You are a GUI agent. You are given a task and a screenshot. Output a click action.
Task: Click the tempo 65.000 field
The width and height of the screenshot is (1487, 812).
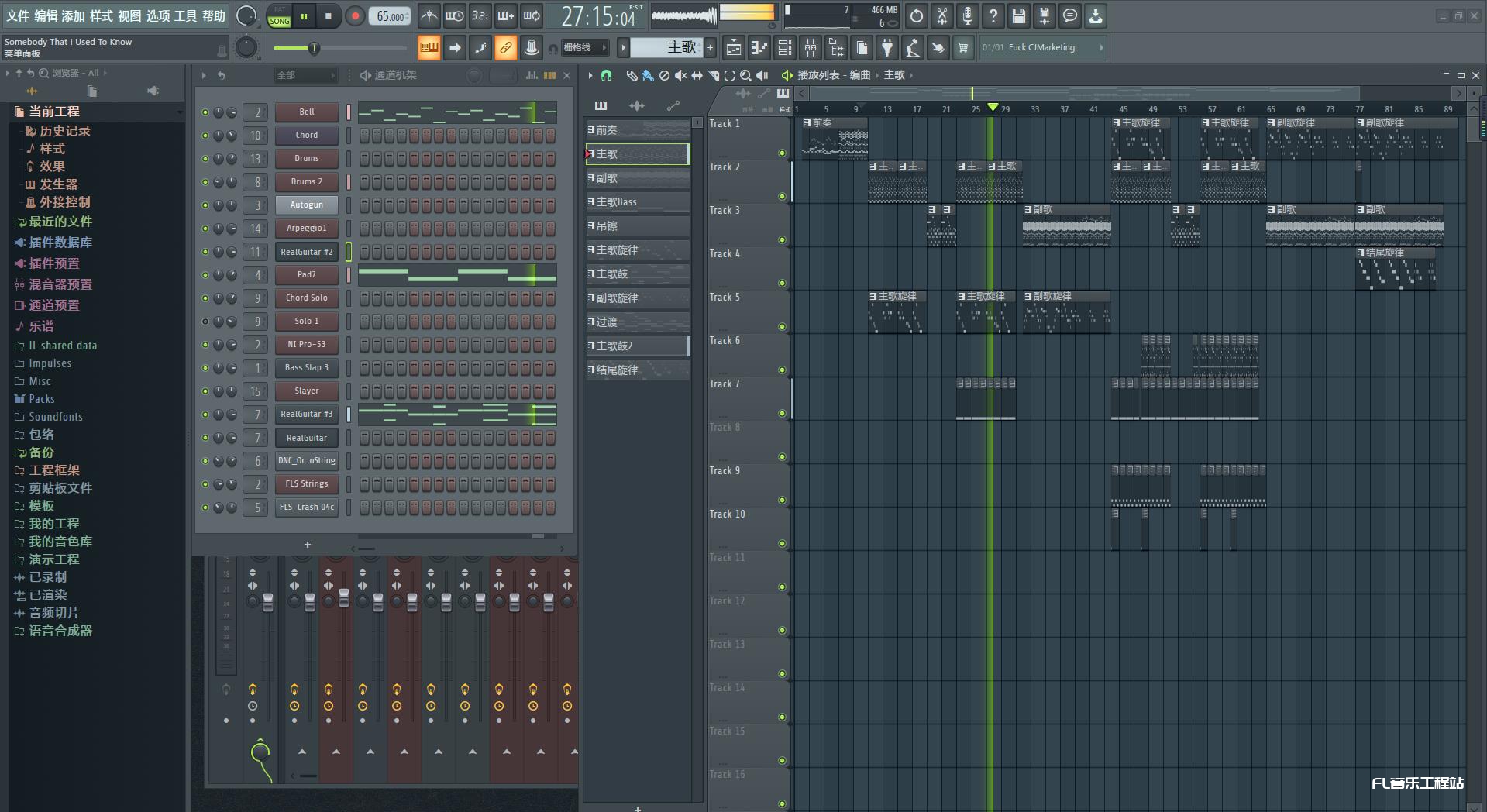pos(390,16)
